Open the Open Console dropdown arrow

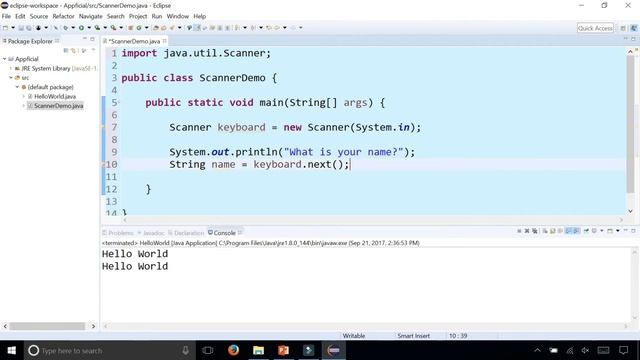[618, 231]
